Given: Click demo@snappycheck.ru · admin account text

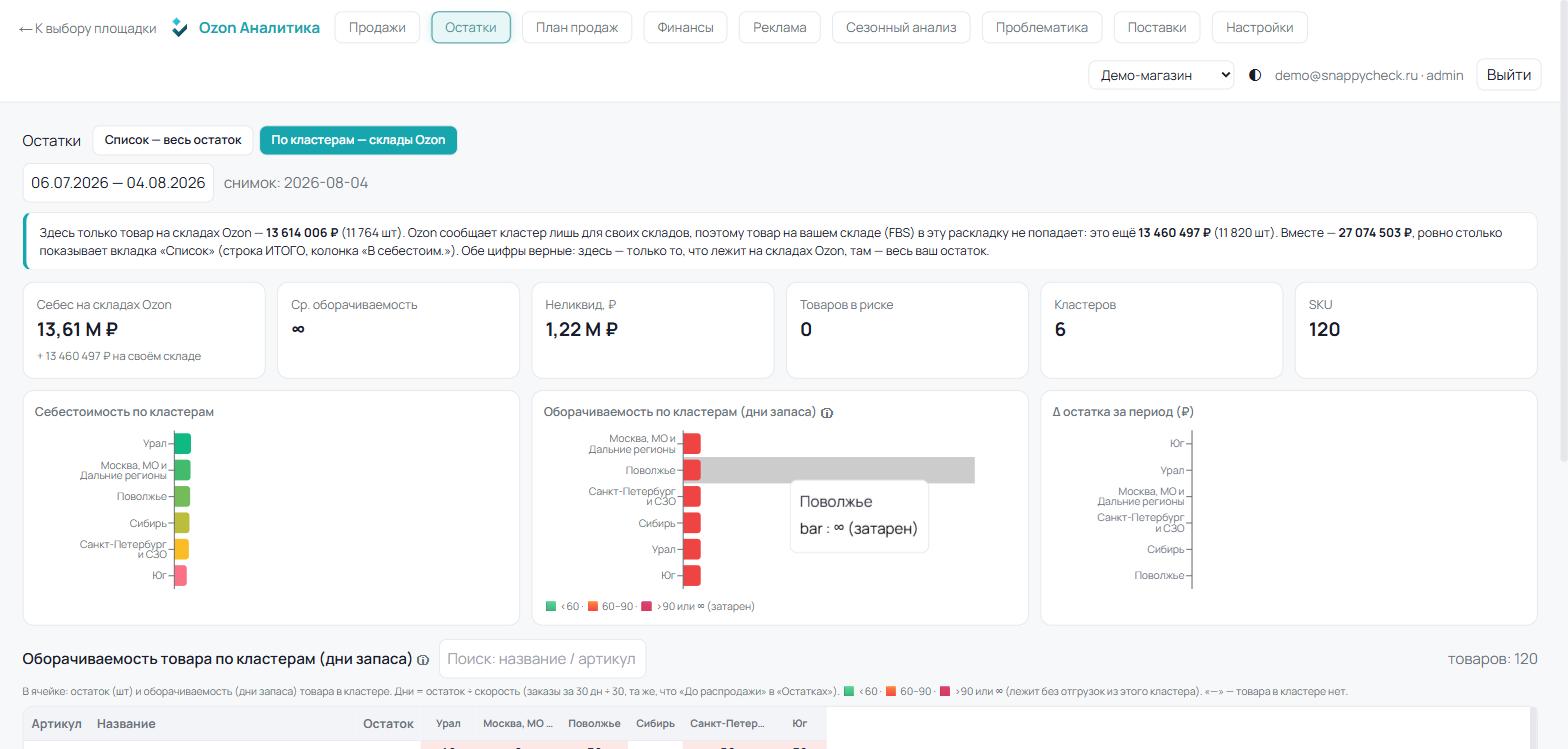Looking at the screenshot, I should 1369,75.
